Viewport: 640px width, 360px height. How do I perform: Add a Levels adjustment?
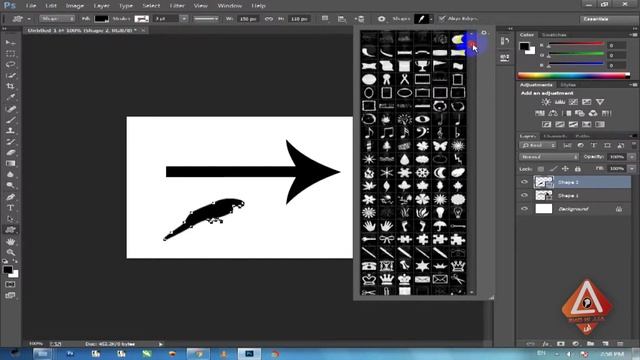click(560, 102)
